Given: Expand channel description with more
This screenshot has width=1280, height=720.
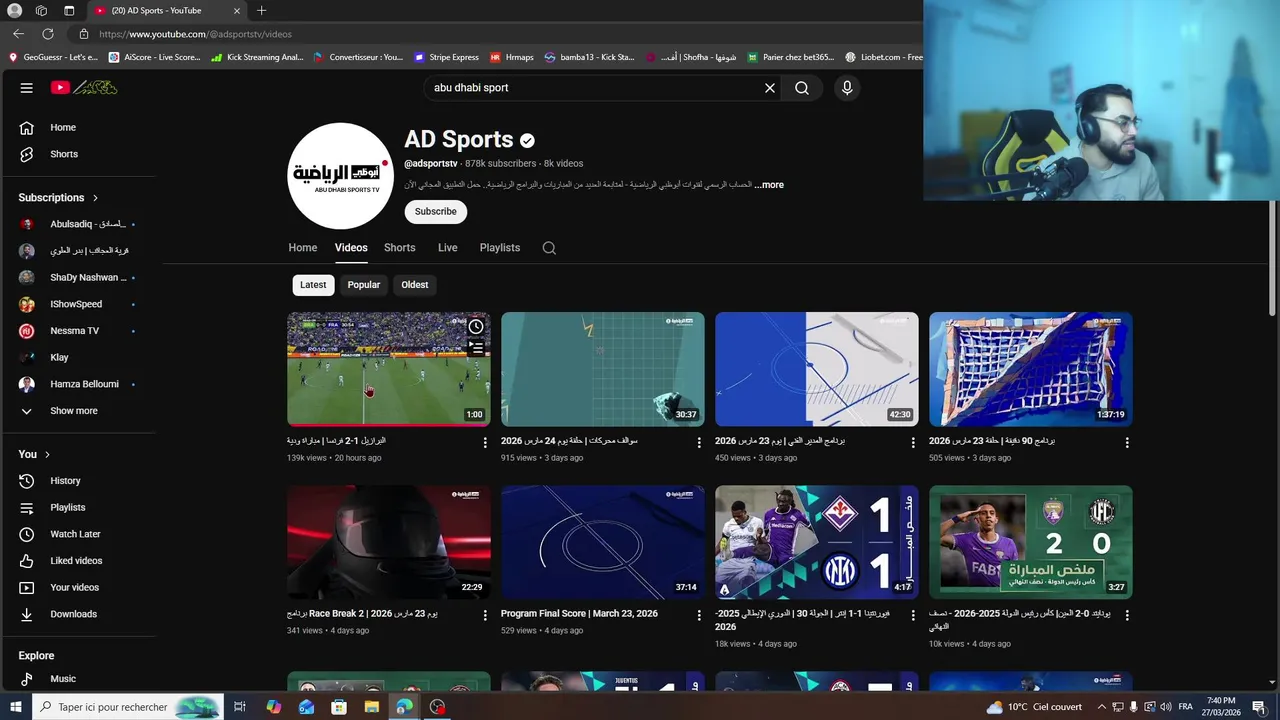Looking at the screenshot, I should coord(769,185).
